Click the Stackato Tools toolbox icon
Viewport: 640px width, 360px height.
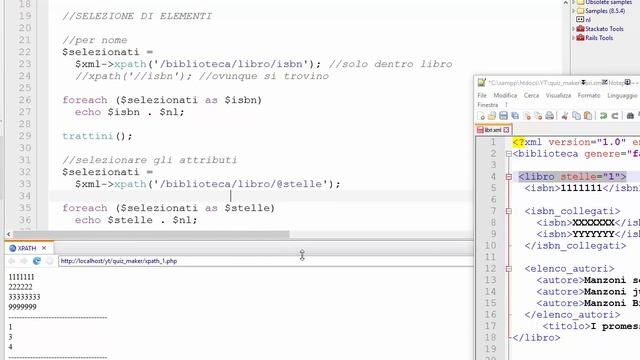[x=580, y=29]
